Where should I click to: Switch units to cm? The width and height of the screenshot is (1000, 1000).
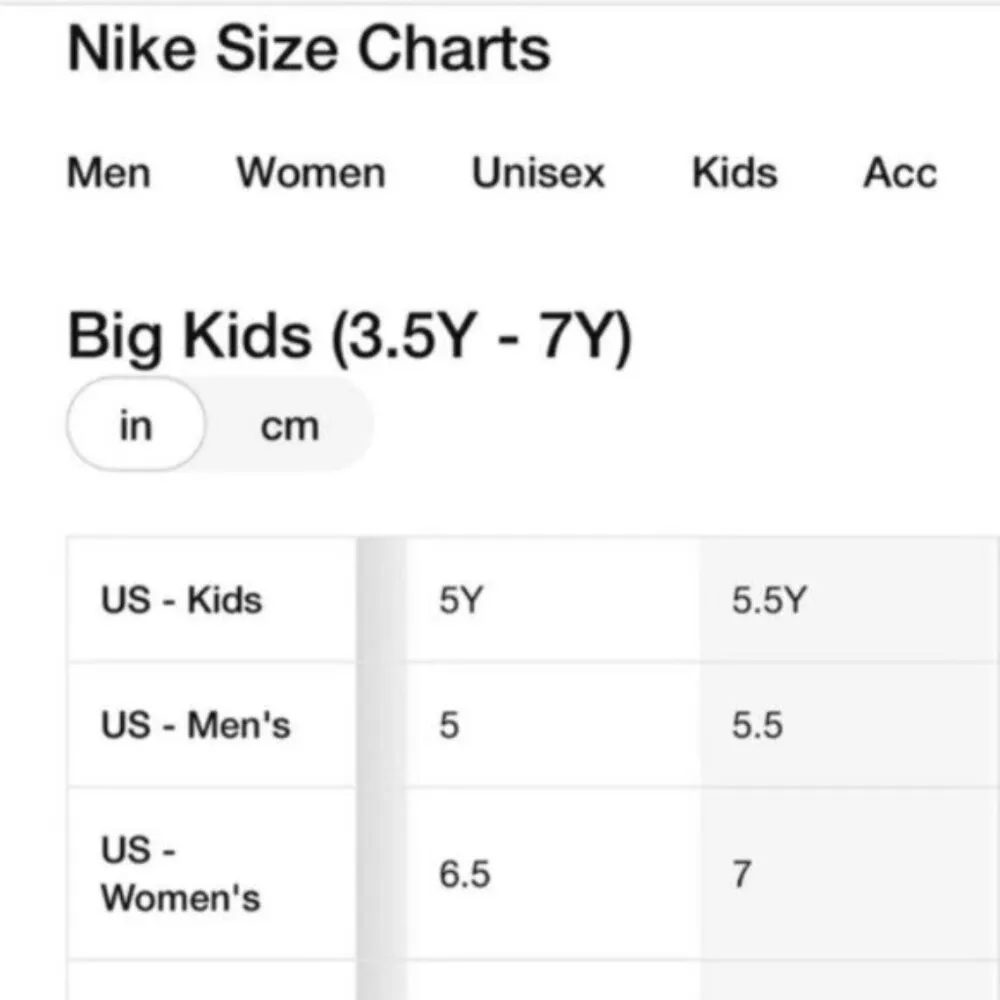pyautogui.click(x=289, y=427)
